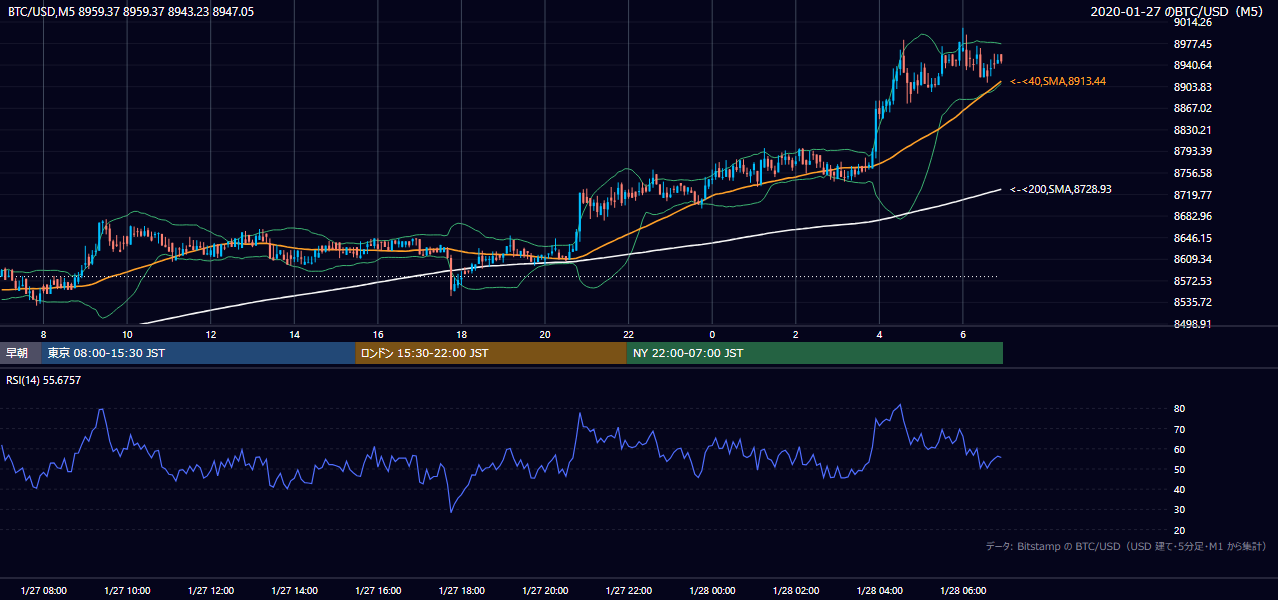The width and height of the screenshot is (1278, 600).
Task: Click hour label 0 under the price chart
Action: (712, 334)
